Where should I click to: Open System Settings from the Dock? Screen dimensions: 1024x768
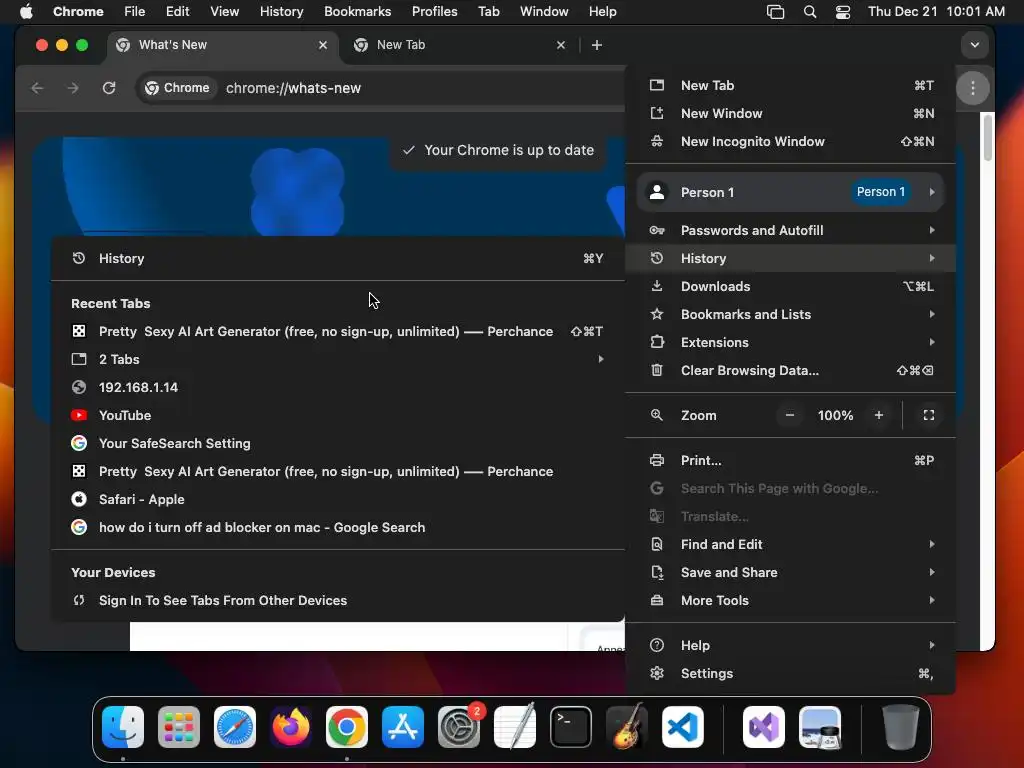pos(459,727)
